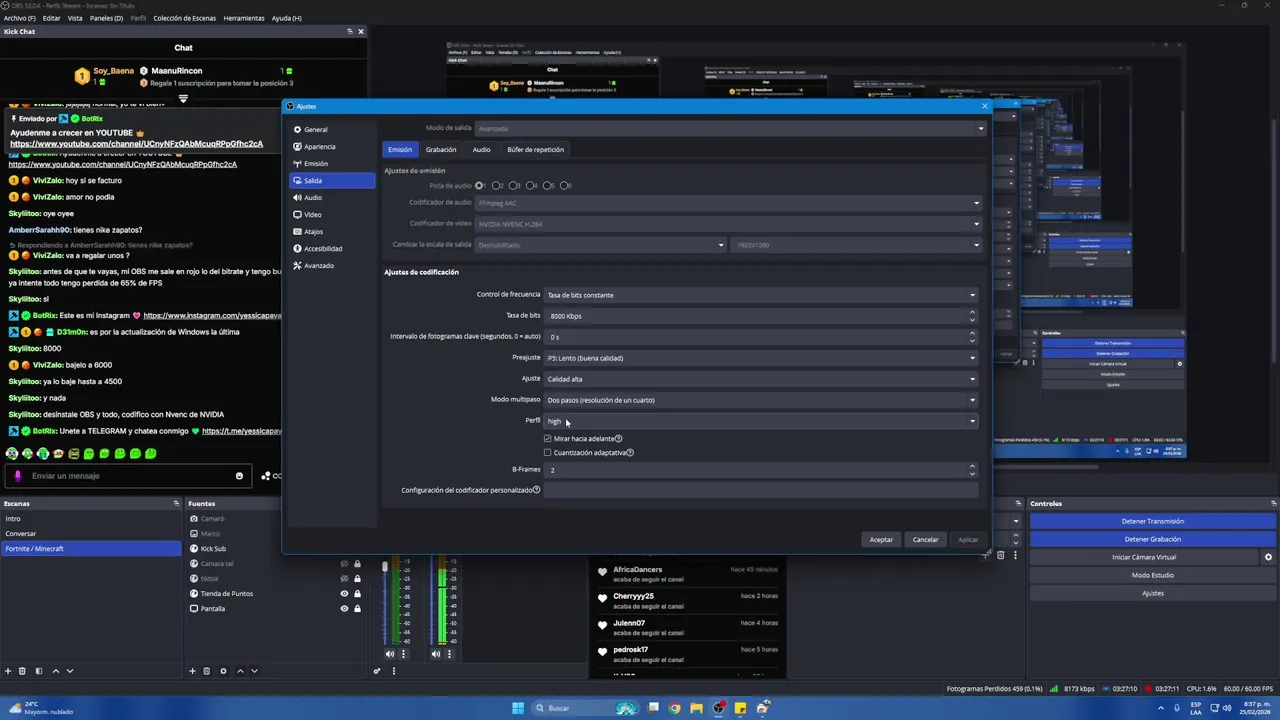Switch to Audio tab in Salida
Image resolution: width=1280 pixels, height=720 pixels.
pos(481,150)
